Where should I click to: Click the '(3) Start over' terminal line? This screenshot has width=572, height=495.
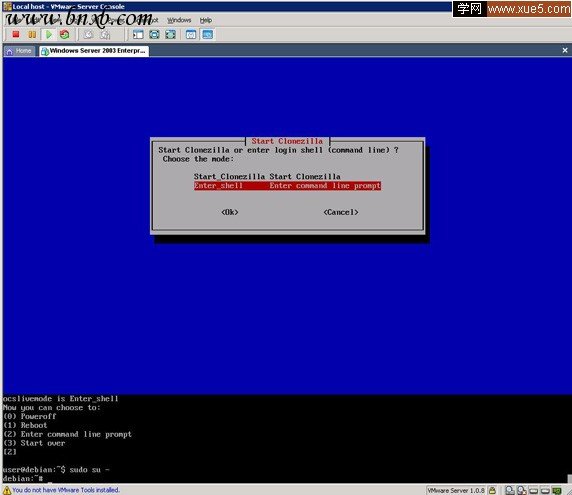coord(34,443)
